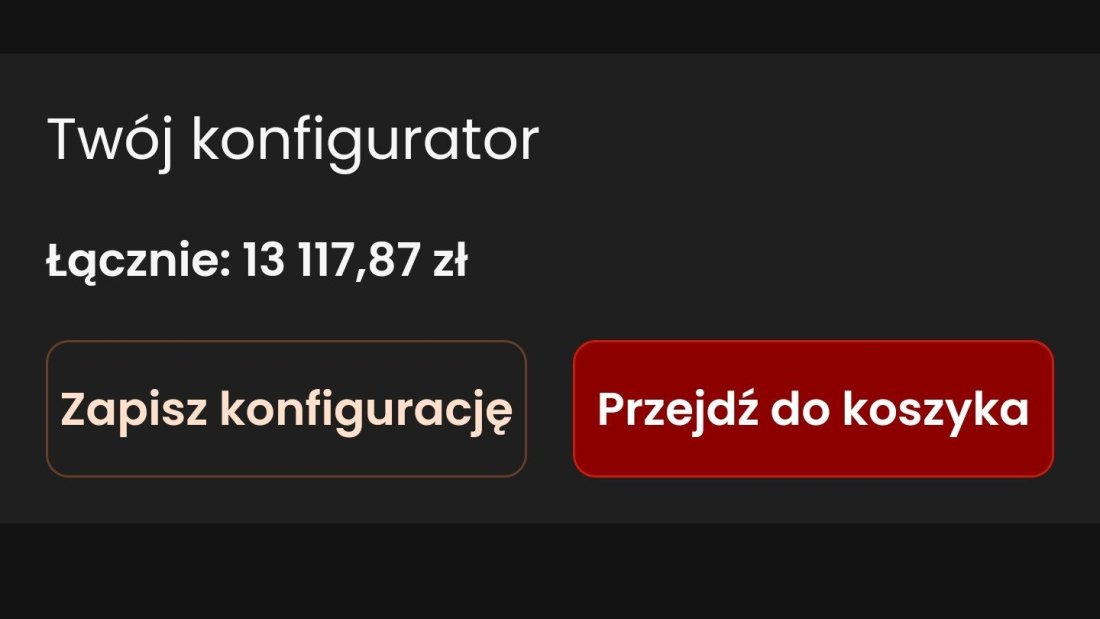Click the word Twój in the heading
1100x619 pixels.
pyautogui.click(x=109, y=141)
